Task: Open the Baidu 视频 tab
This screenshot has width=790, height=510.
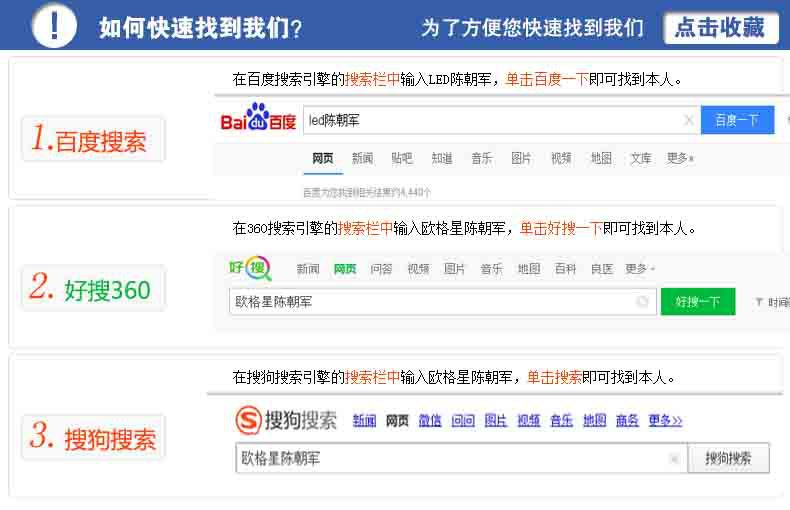Action: (561, 159)
